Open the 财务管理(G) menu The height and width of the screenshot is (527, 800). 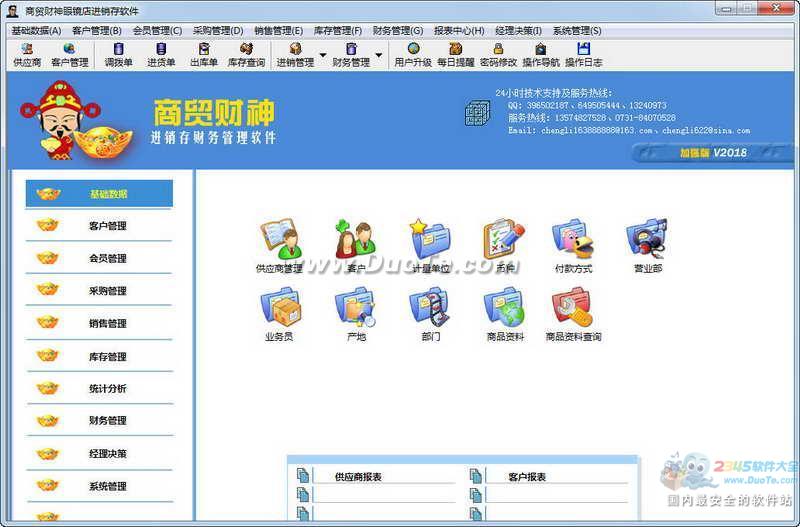tap(398, 31)
